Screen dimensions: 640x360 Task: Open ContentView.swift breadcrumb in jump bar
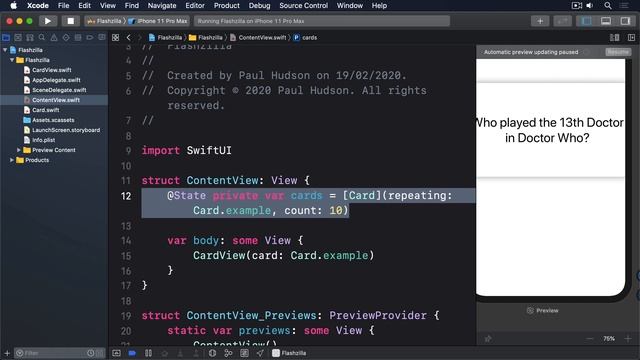pos(258,38)
